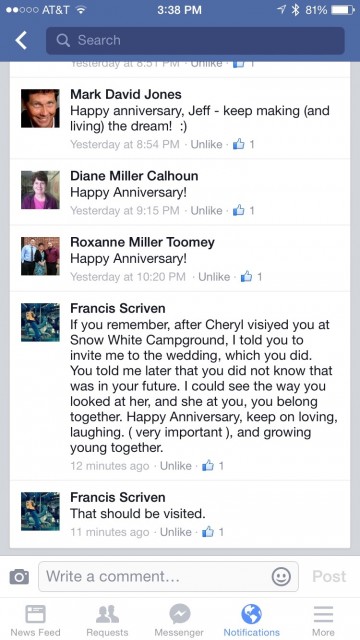360x640 pixels.
Task: Open Diane Miller Calhoun profile picture
Action: (x=40, y=190)
